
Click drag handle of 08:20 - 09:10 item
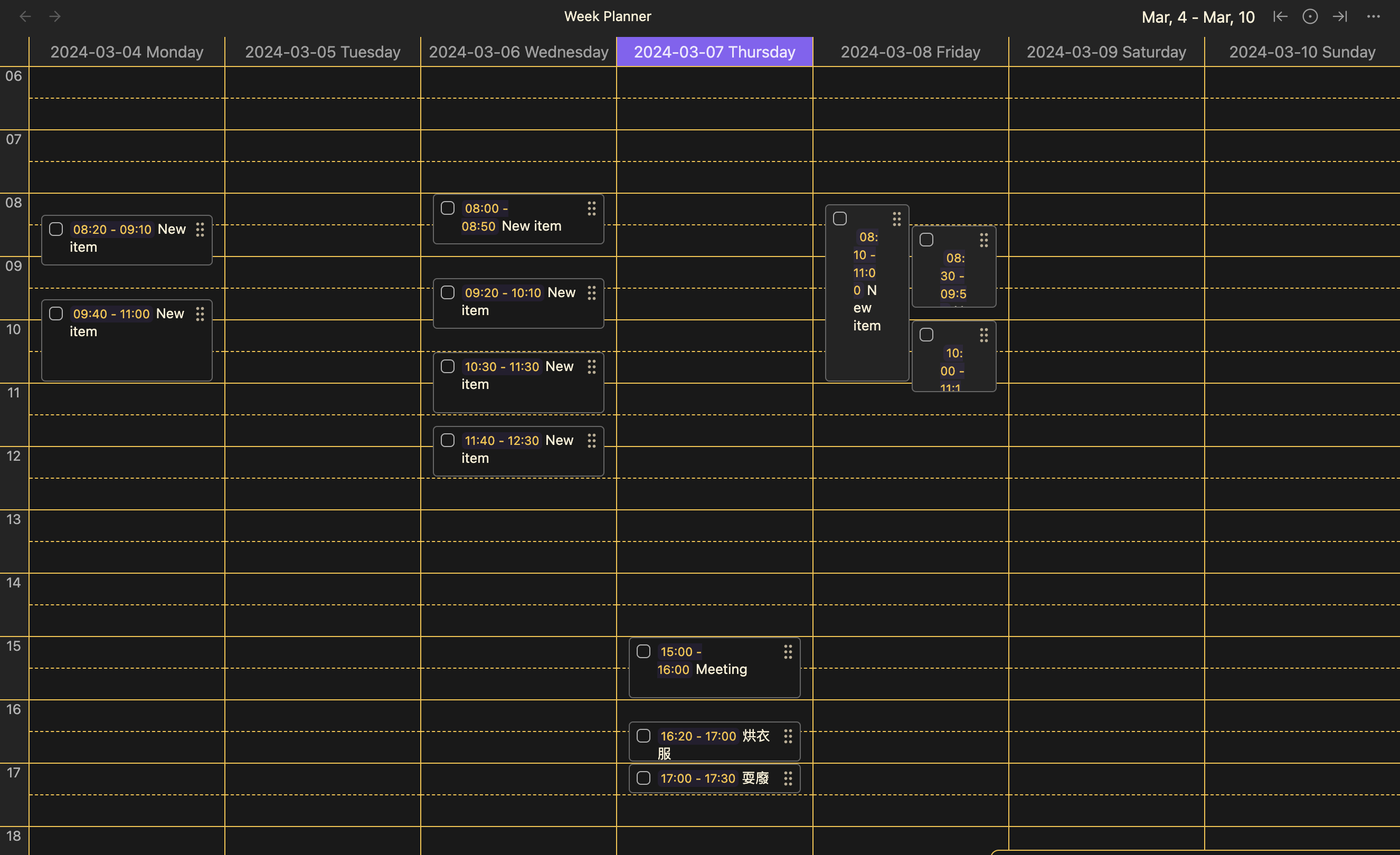tap(200, 230)
